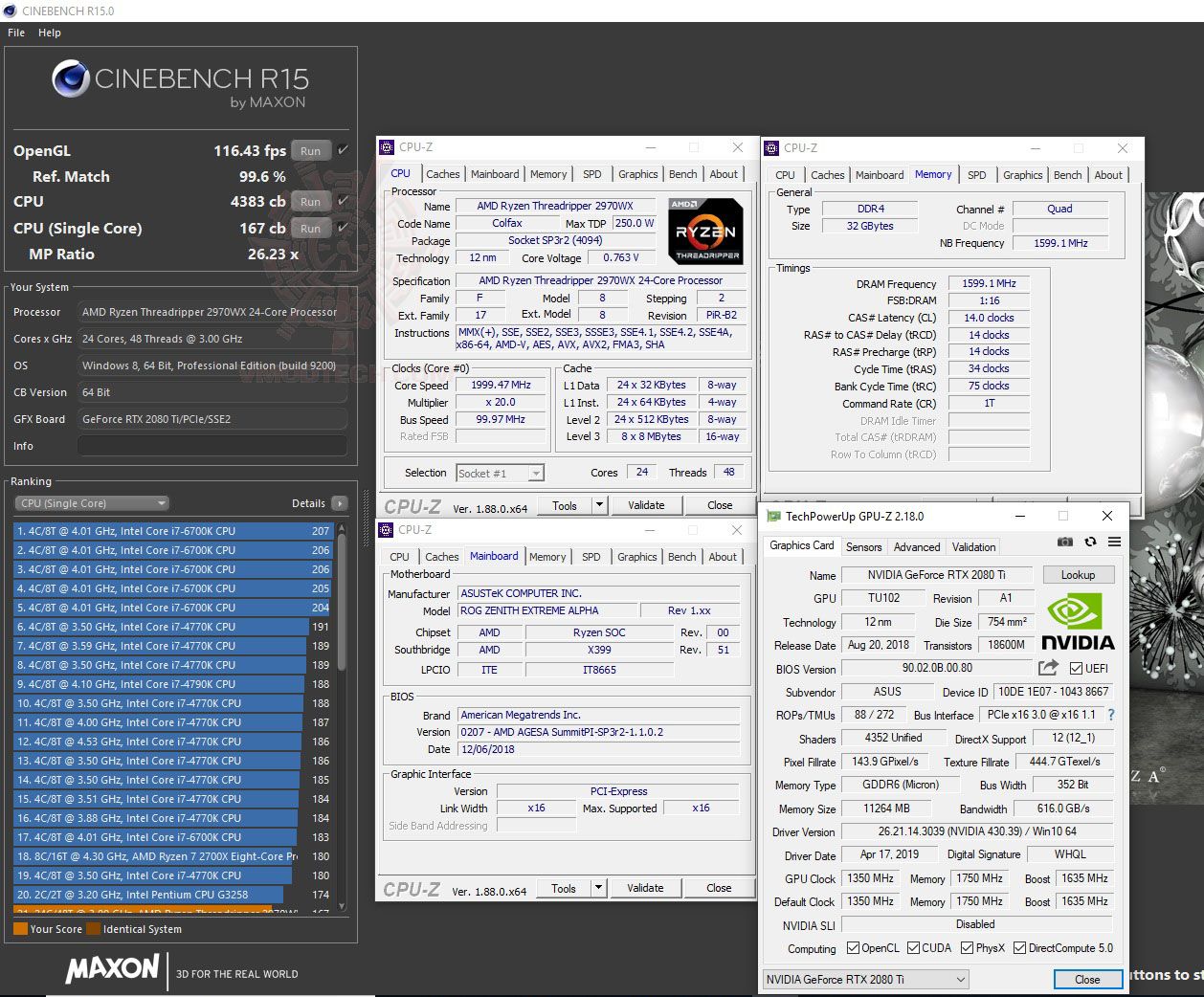Click Tools button in CPU-Z Mainboard window

pos(564,888)
